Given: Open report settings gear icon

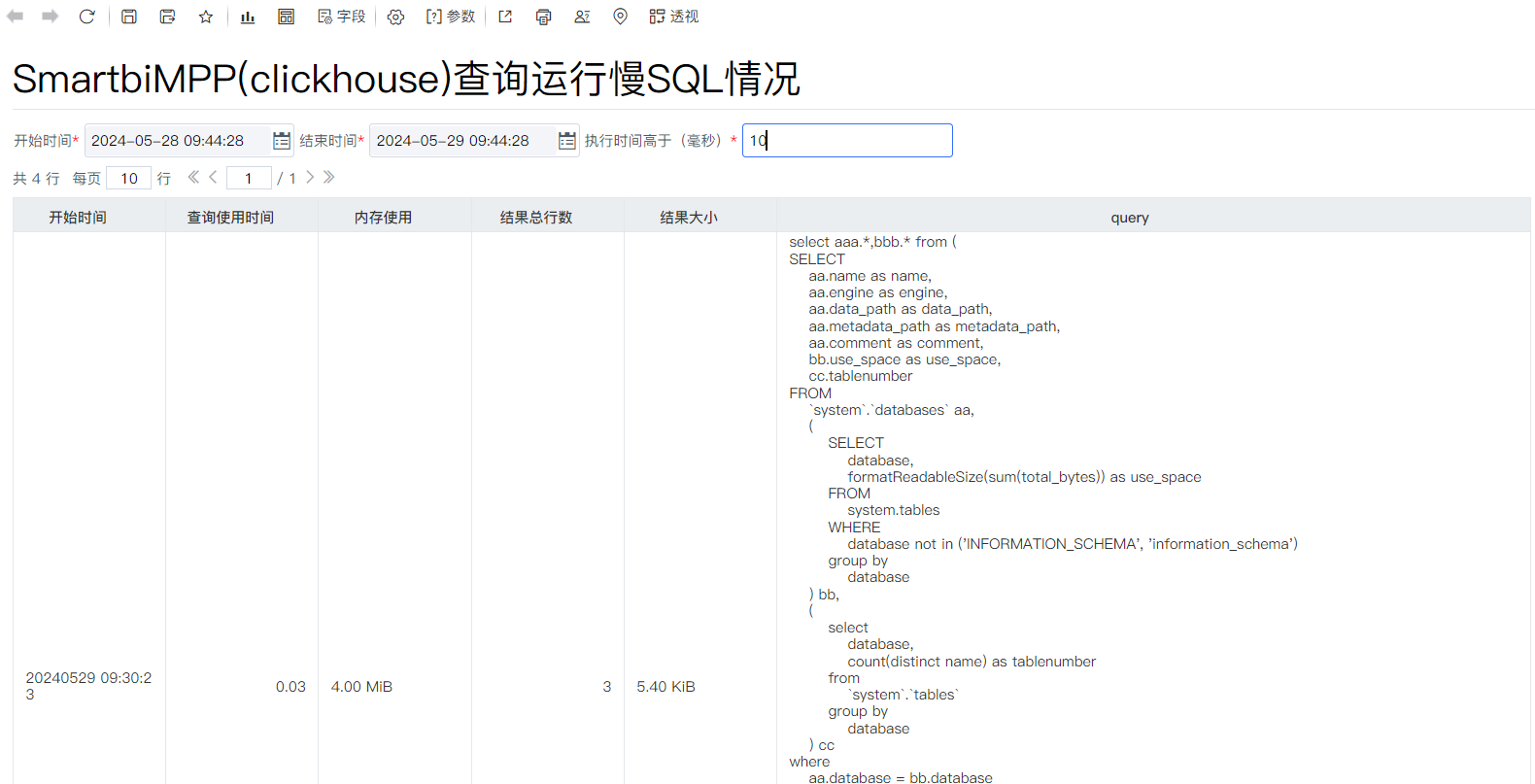Looking at the screenshot, I should click(x=395, y=17).
